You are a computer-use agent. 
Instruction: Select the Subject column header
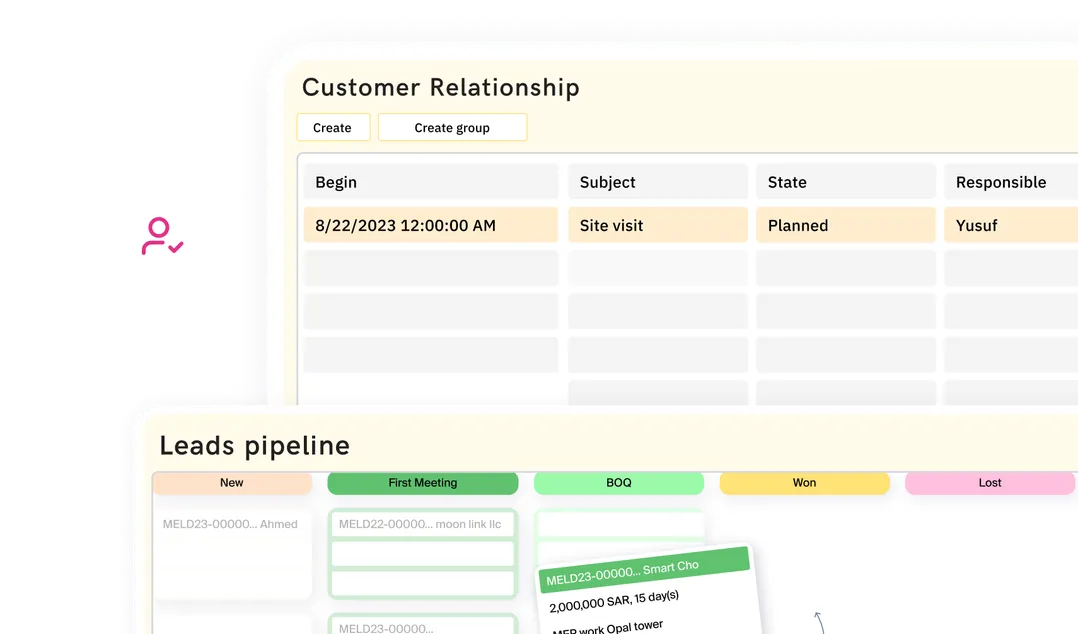click(658, 182)
